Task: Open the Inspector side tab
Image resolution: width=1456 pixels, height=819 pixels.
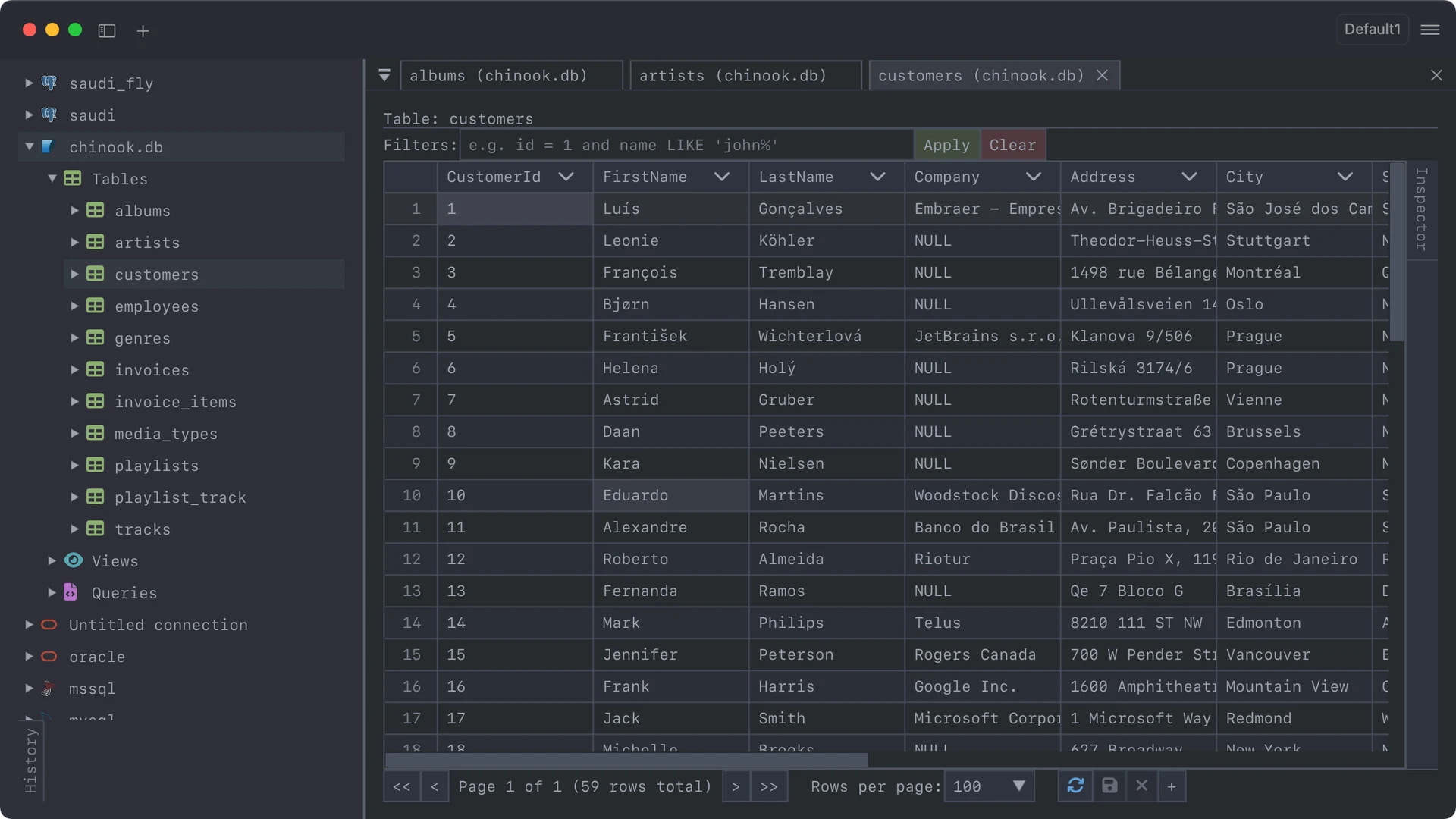Action: pos(1422,210)
